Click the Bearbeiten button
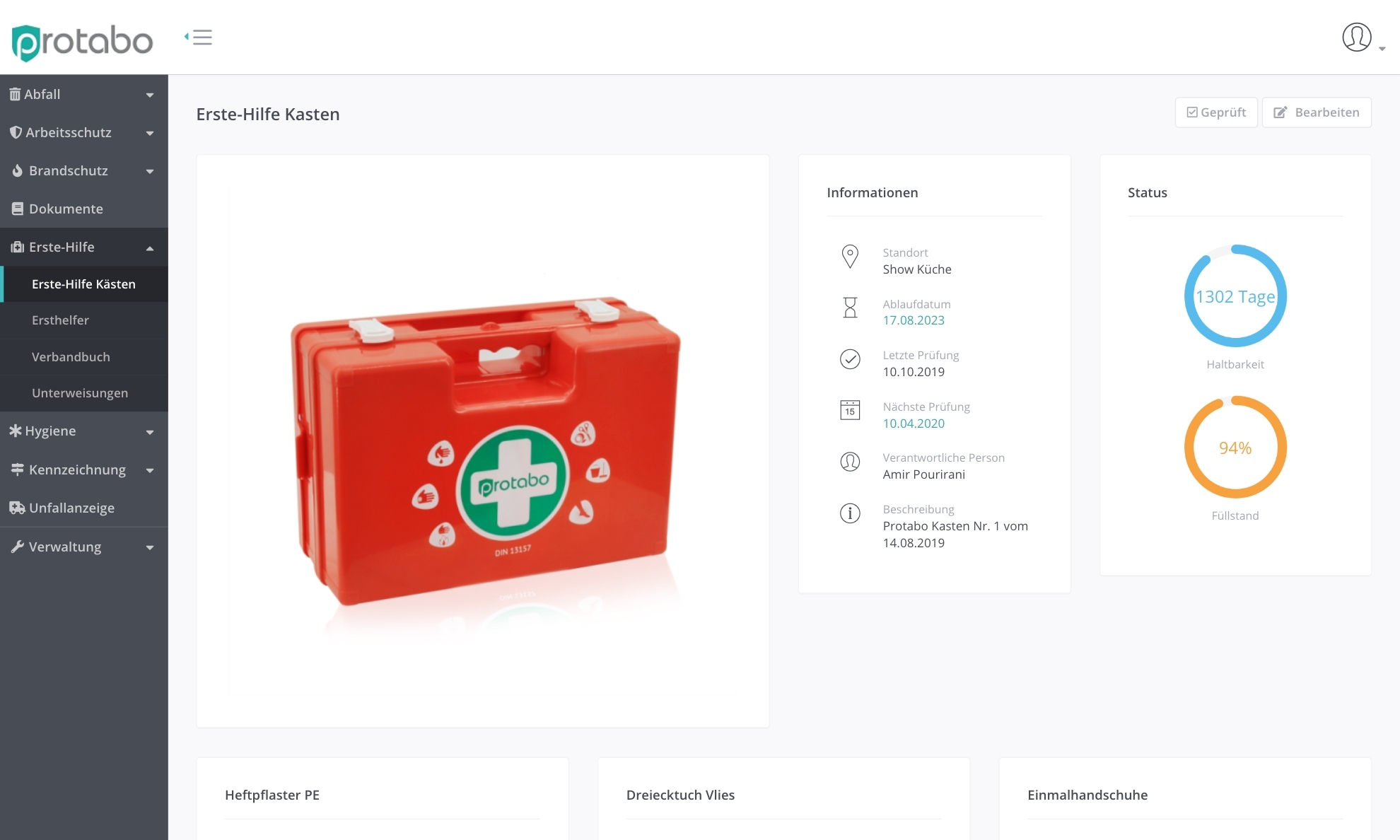The width and height of the screenshot is (1400, 840). coord(1316,112)
